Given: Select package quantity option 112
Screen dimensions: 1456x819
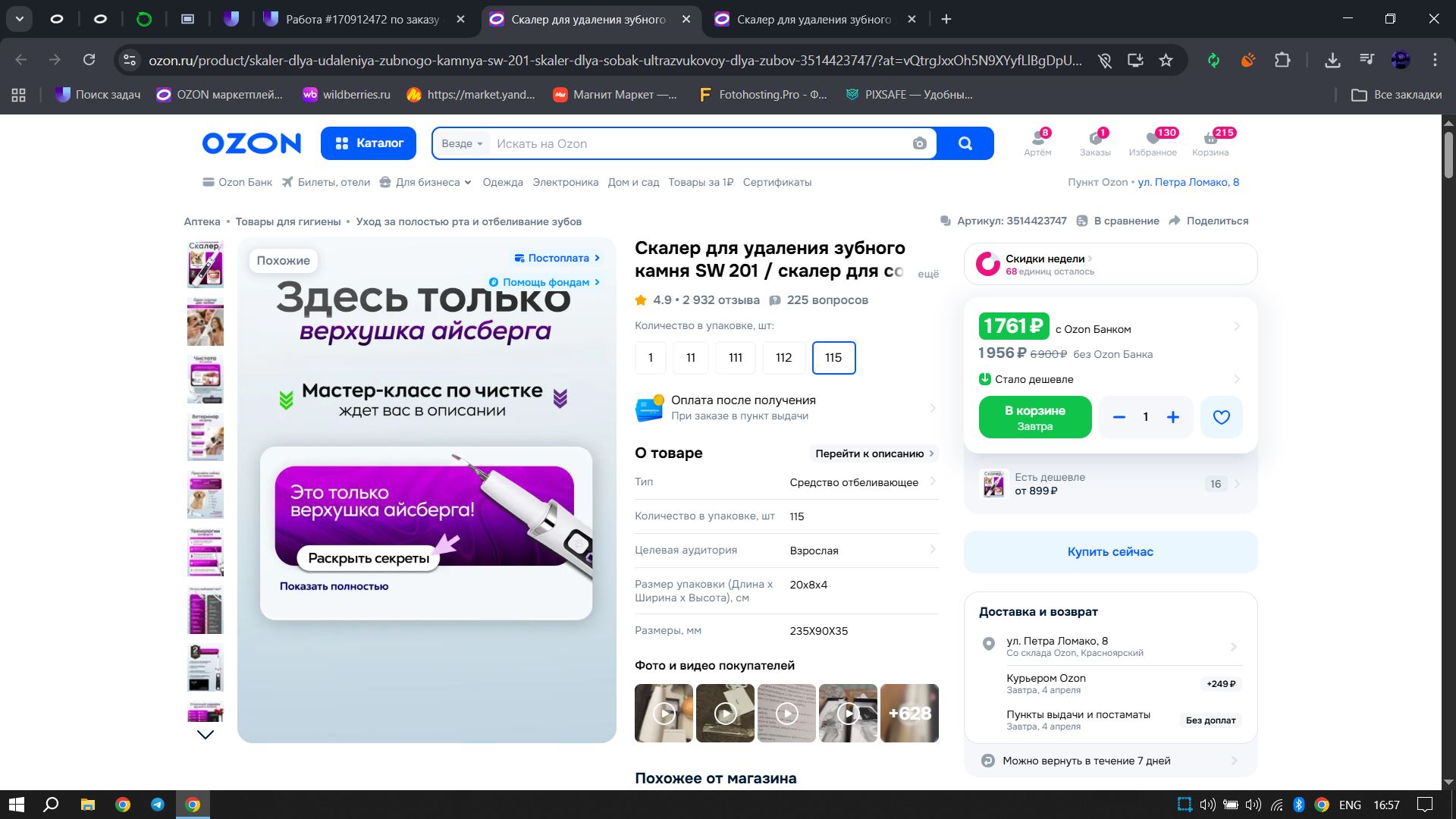Looking at the screenshot, I should 783,358.
